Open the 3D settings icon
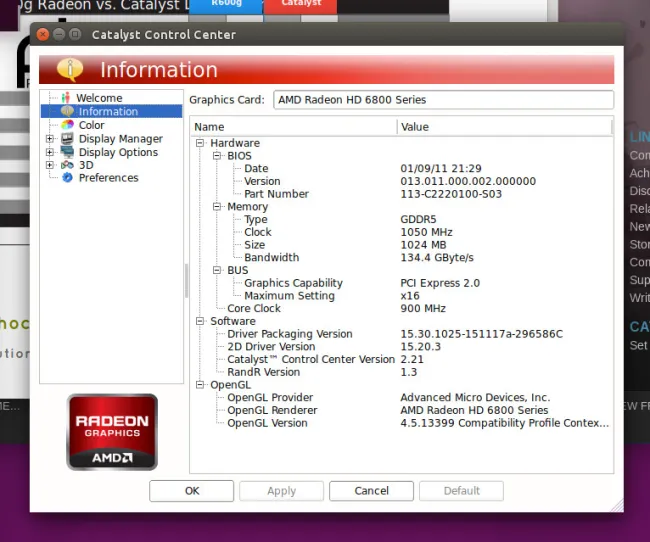Screen dimensions: 650x542 (x=67, y=165)
